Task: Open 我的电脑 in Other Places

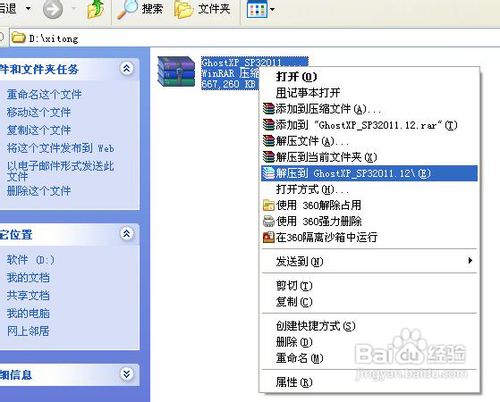Action: pos(28,313)
